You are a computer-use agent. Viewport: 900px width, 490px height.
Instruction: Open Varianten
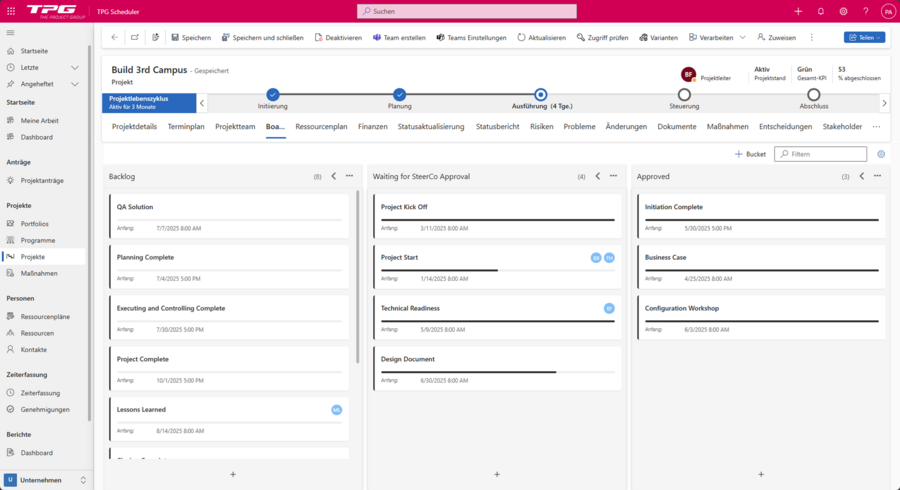tap(658, 37)
